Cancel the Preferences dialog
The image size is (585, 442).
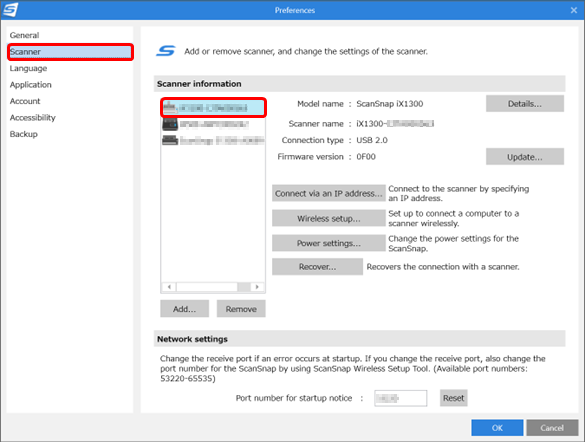pyautogui.click(x=552, y=428)
